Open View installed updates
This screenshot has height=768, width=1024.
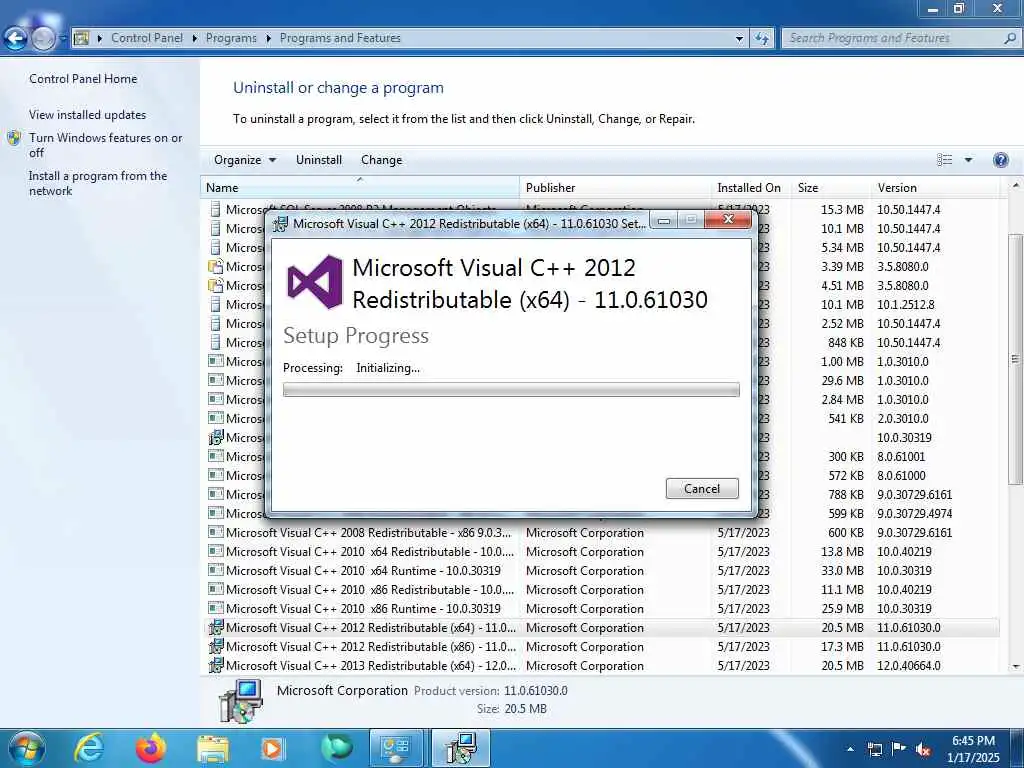(88, 114)
